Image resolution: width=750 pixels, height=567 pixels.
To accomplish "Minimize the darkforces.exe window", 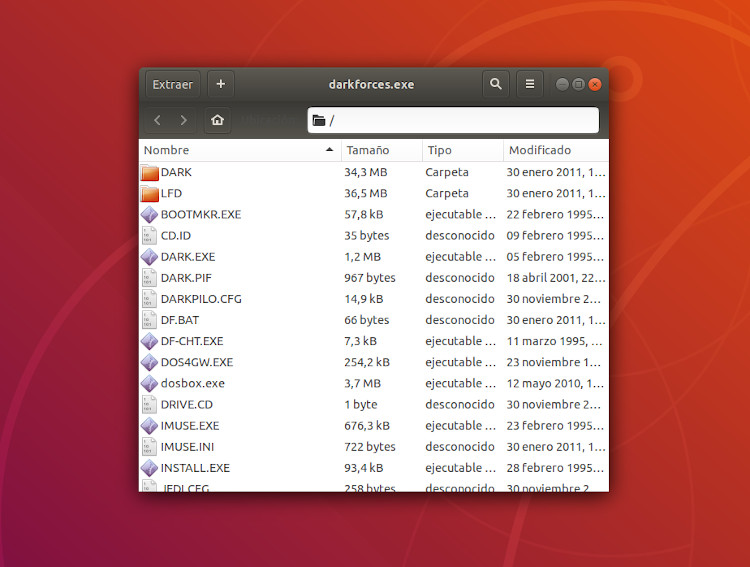I will click(562, 85).
